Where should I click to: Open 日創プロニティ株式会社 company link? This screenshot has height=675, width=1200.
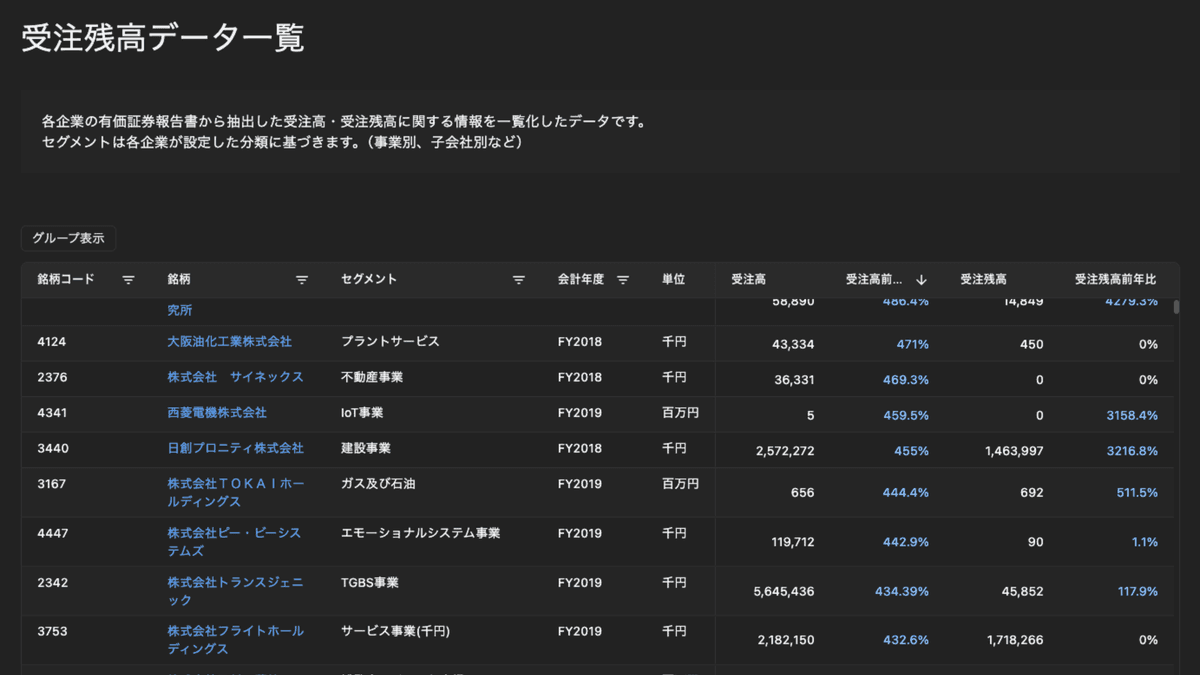tap(235, 449)
